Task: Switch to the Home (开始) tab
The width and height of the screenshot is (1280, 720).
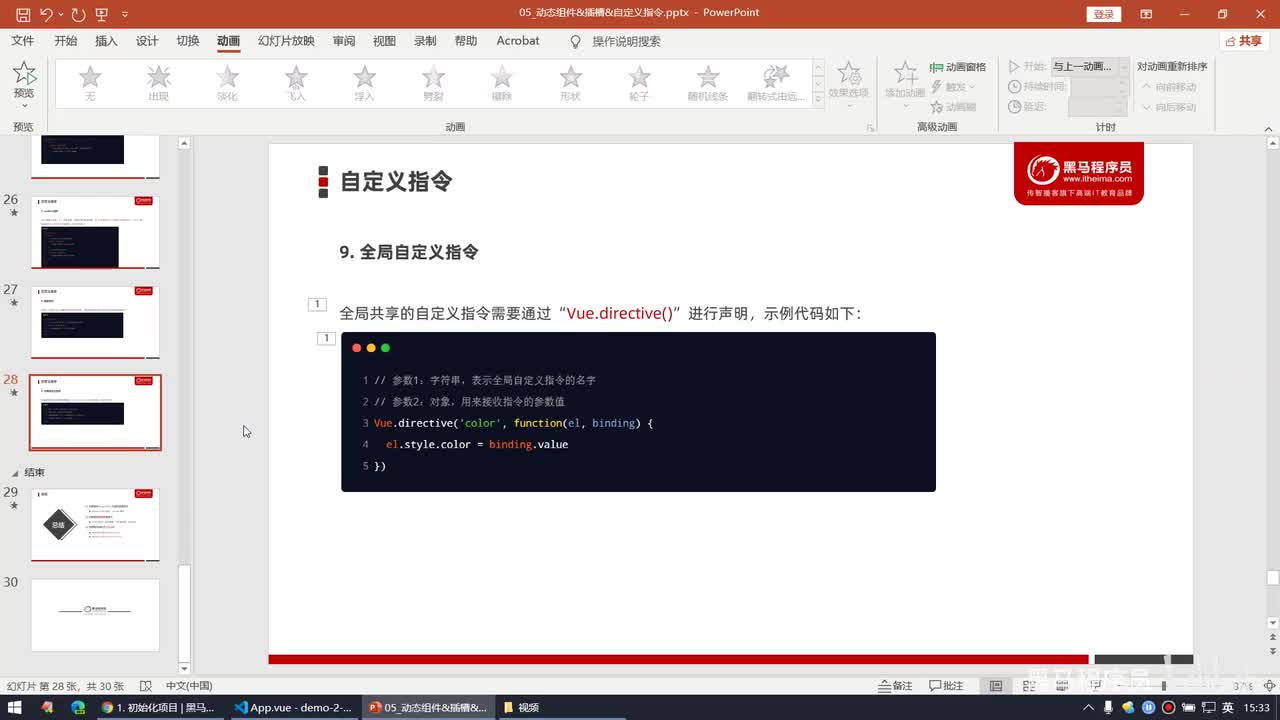Action: (x=66, y=41)
